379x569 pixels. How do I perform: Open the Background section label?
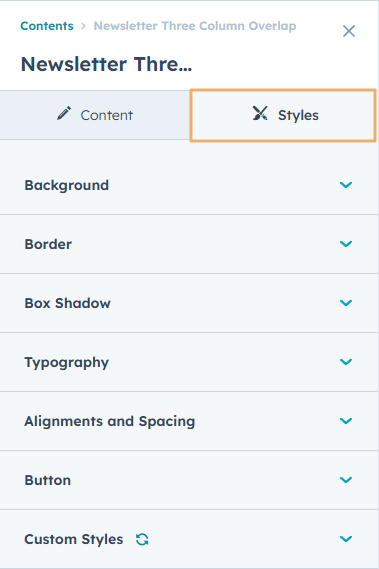click(x=67, y=185)
